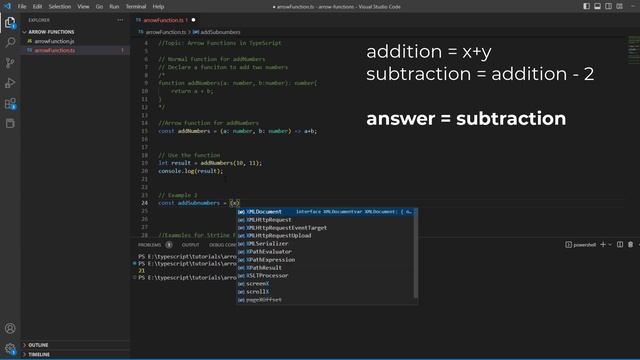Switch to the DEBUG CONSOLE panel tab

223,245
